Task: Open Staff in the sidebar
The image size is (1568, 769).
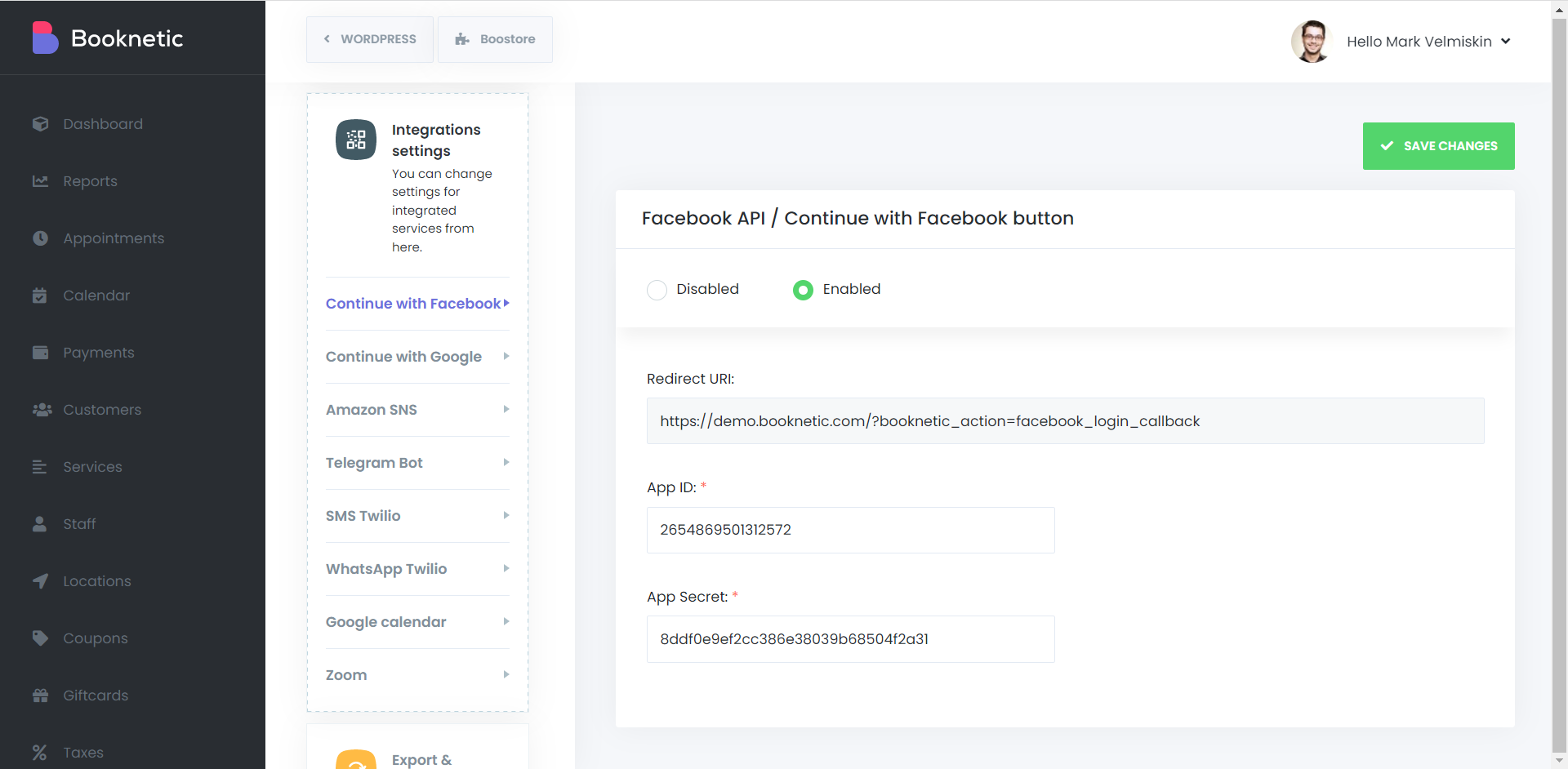Action: click(x=79, y=524)
